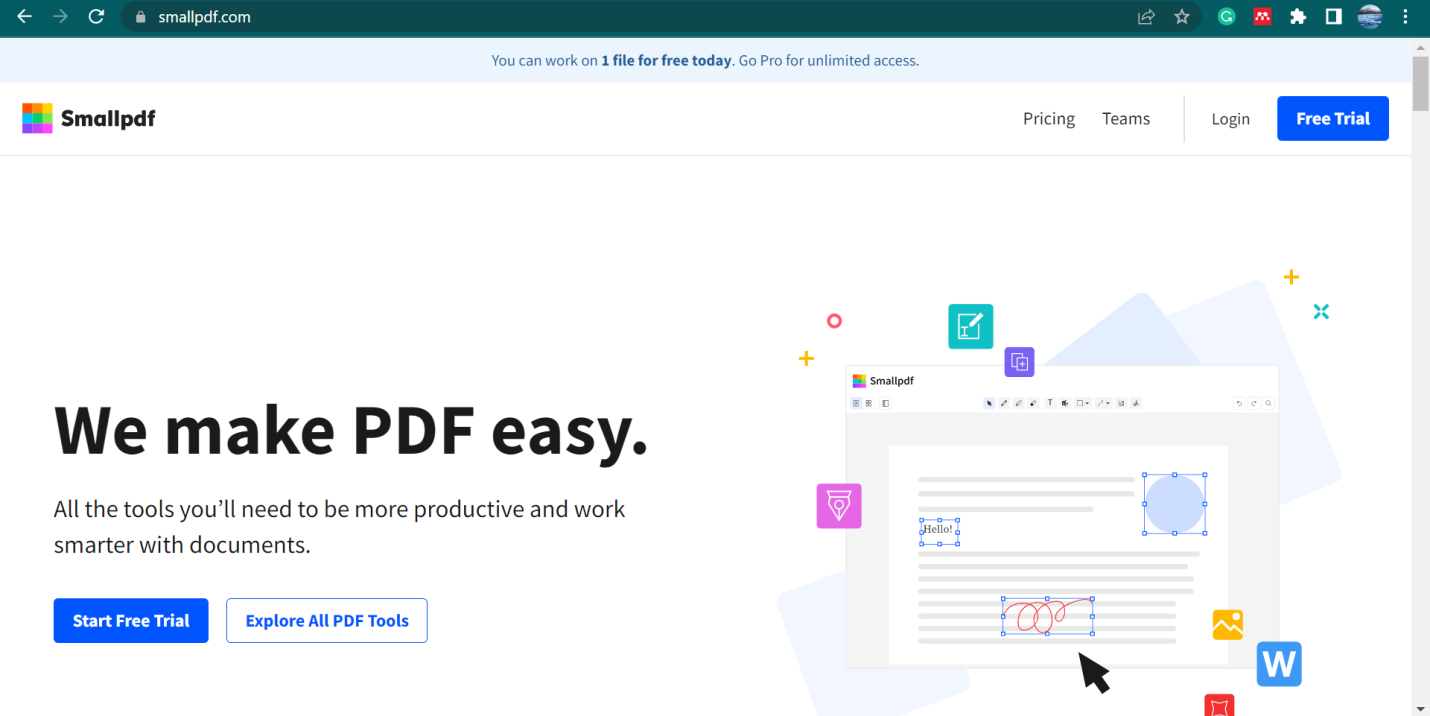1430x716 pixels.
Task: Share this page using the share icon
Action: [1146, 17]
